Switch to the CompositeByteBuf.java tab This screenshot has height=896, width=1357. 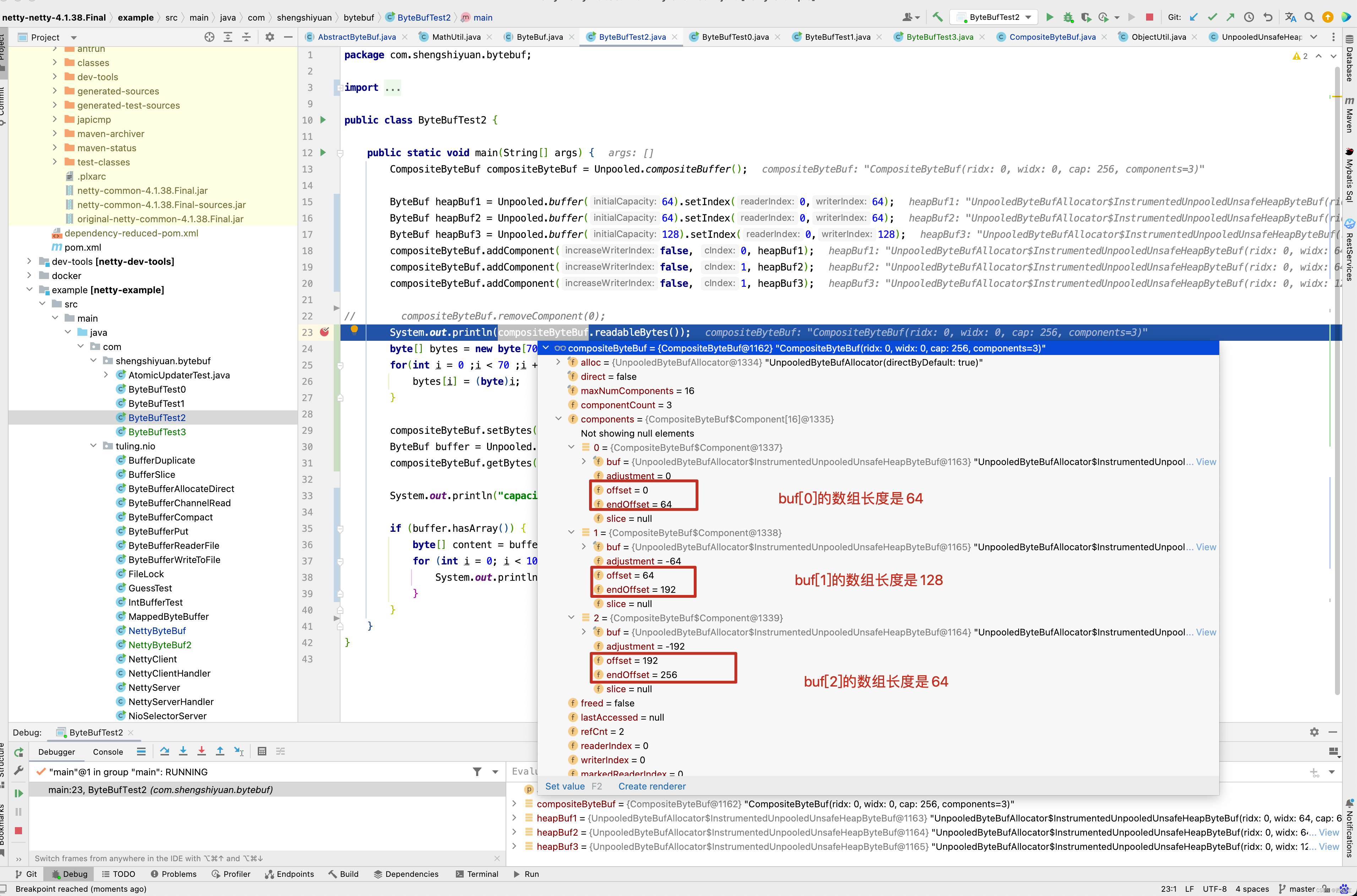[x=1052, y=37]
